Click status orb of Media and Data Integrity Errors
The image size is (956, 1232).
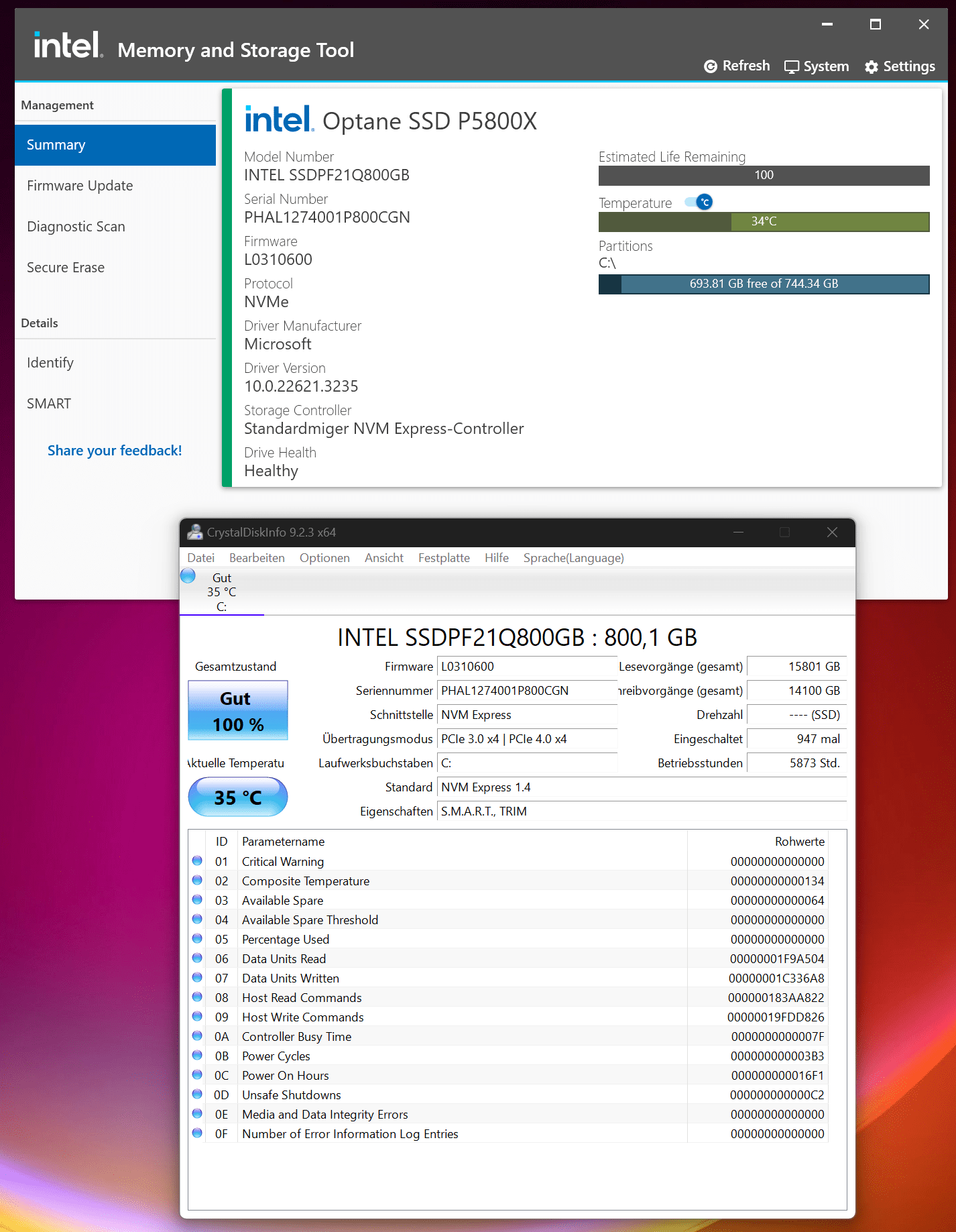pos(197,1113)
